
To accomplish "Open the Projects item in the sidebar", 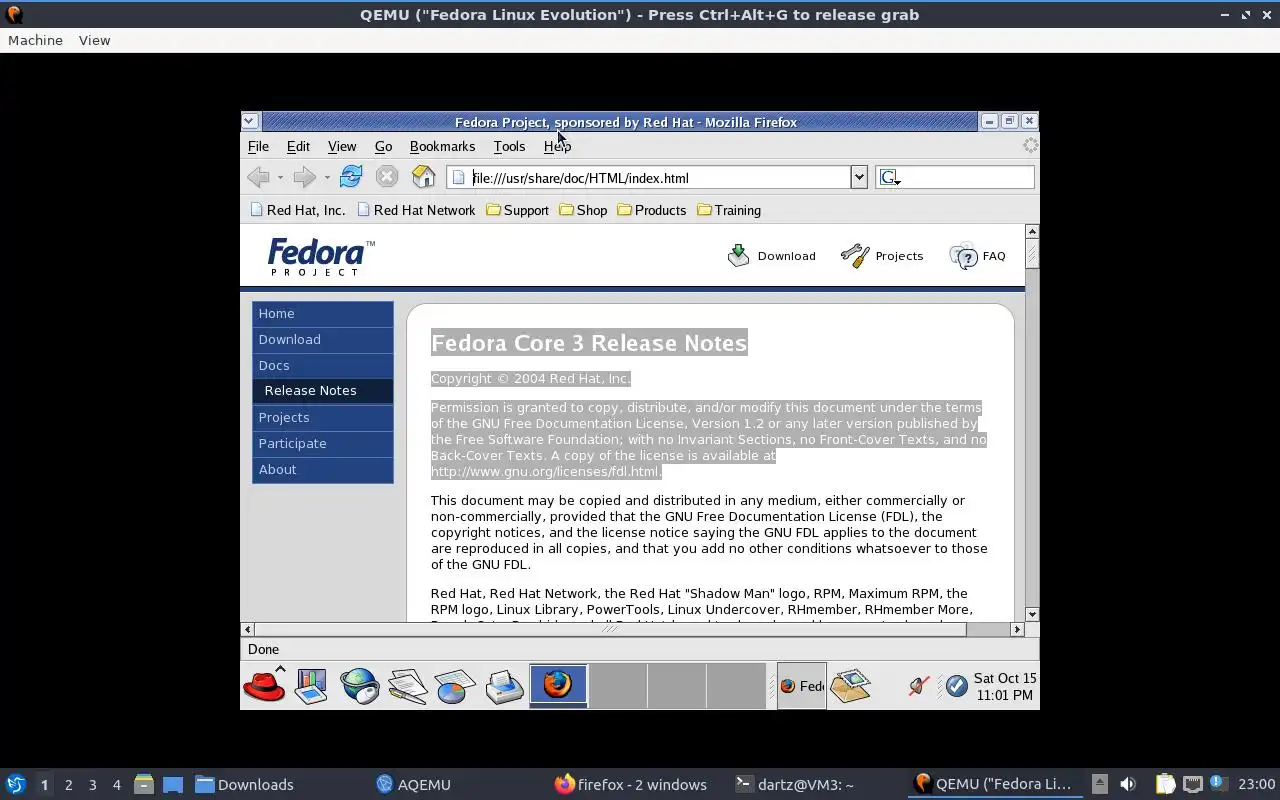I will coord(323,418).
